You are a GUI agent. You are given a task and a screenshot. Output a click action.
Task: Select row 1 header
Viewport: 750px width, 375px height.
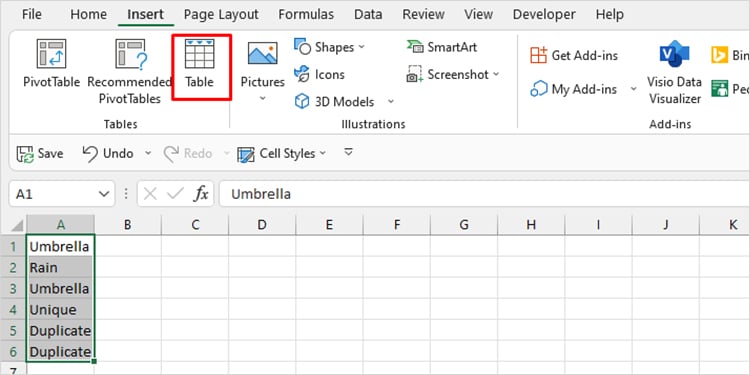tap(13, 246)
